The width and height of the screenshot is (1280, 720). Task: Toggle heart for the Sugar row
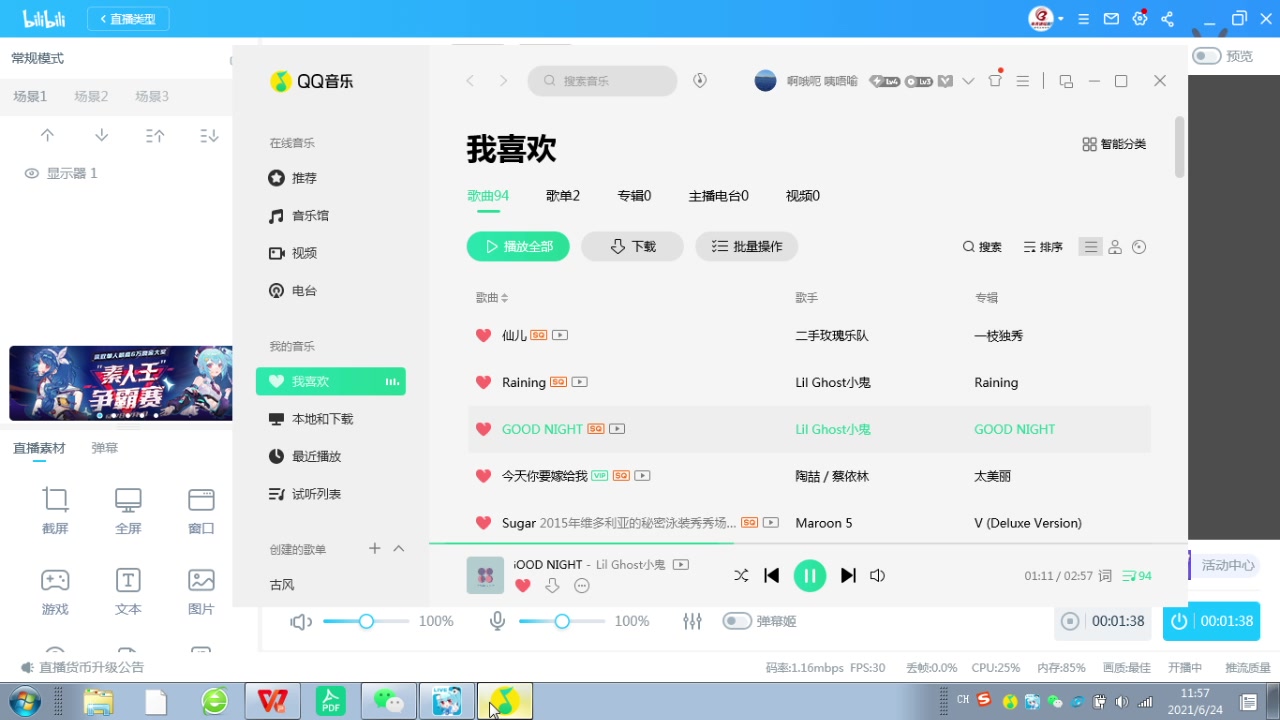pos(484,523)
